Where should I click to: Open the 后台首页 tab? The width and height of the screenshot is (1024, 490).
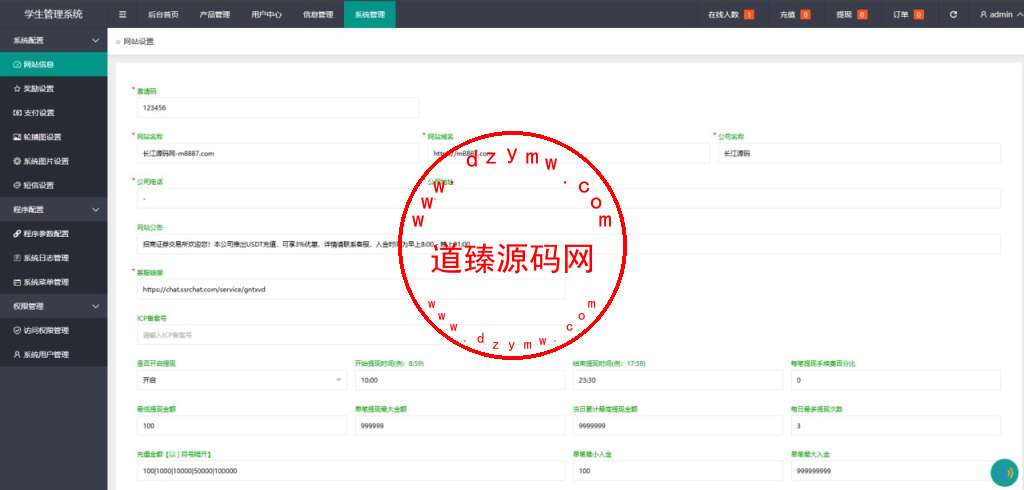coord(163,14)
